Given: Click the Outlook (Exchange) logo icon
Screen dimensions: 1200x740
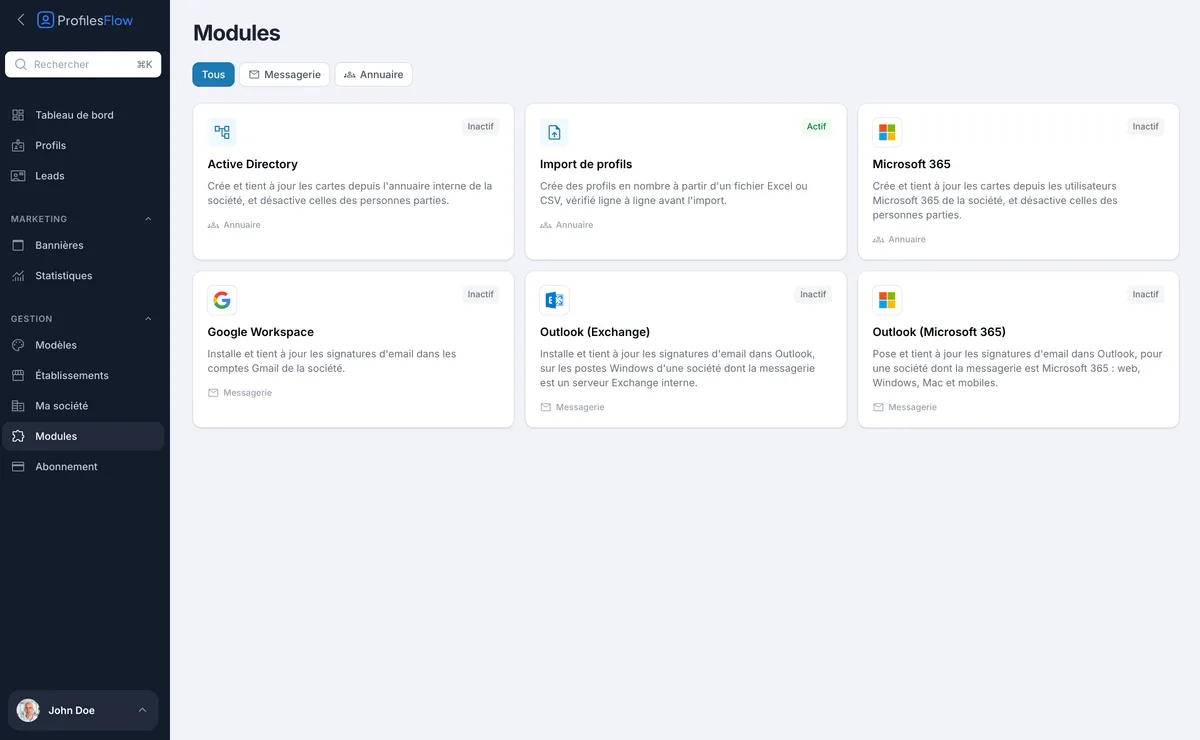Looking at the screenshot, I should tap(554, 300).
